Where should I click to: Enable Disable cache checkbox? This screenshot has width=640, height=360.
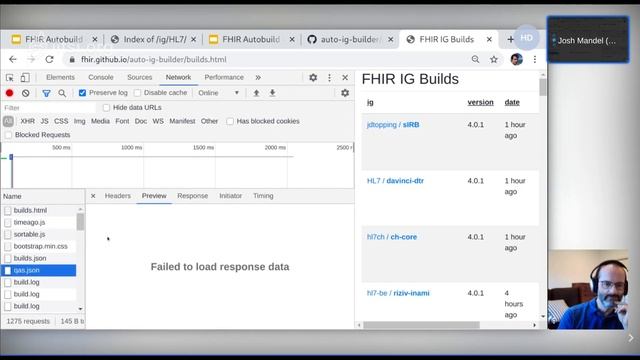[137, 93]
